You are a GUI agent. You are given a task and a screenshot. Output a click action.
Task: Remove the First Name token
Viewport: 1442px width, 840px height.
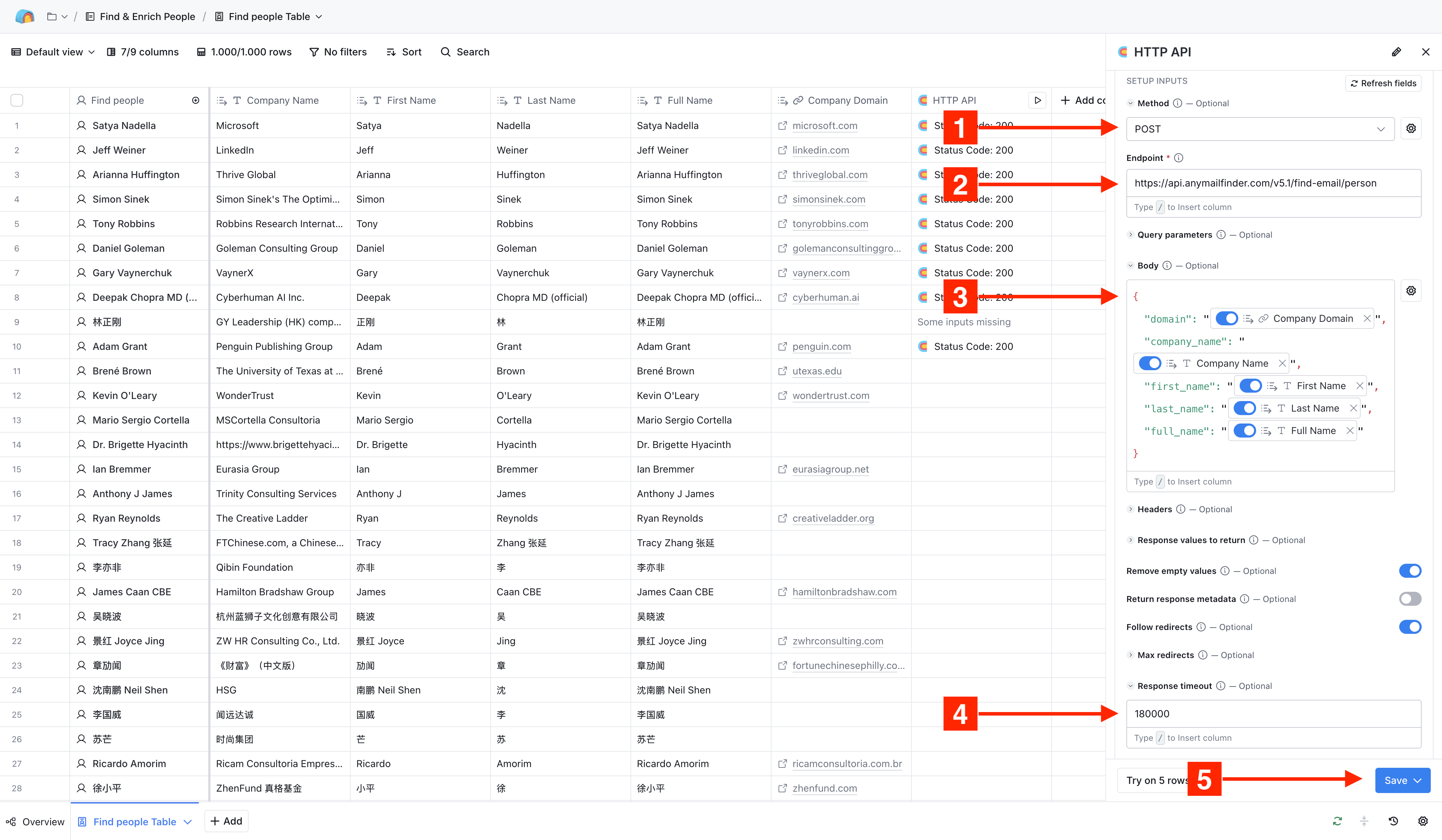[1360, 386]
